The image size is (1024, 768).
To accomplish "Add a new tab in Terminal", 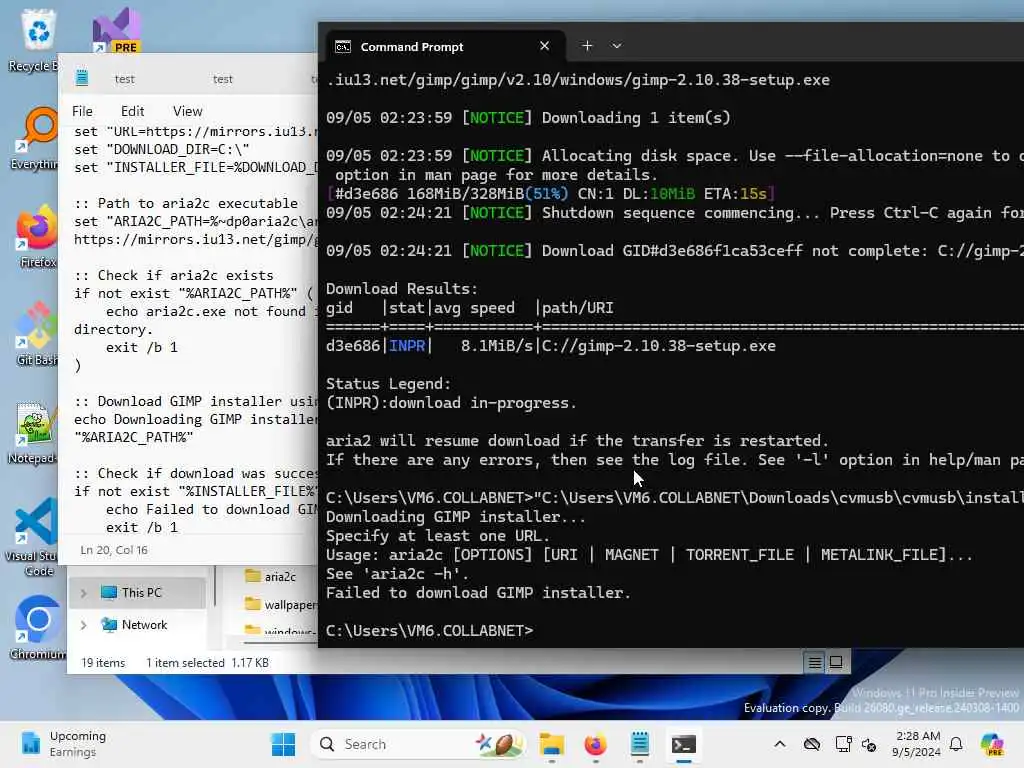I will pos(587,46).
